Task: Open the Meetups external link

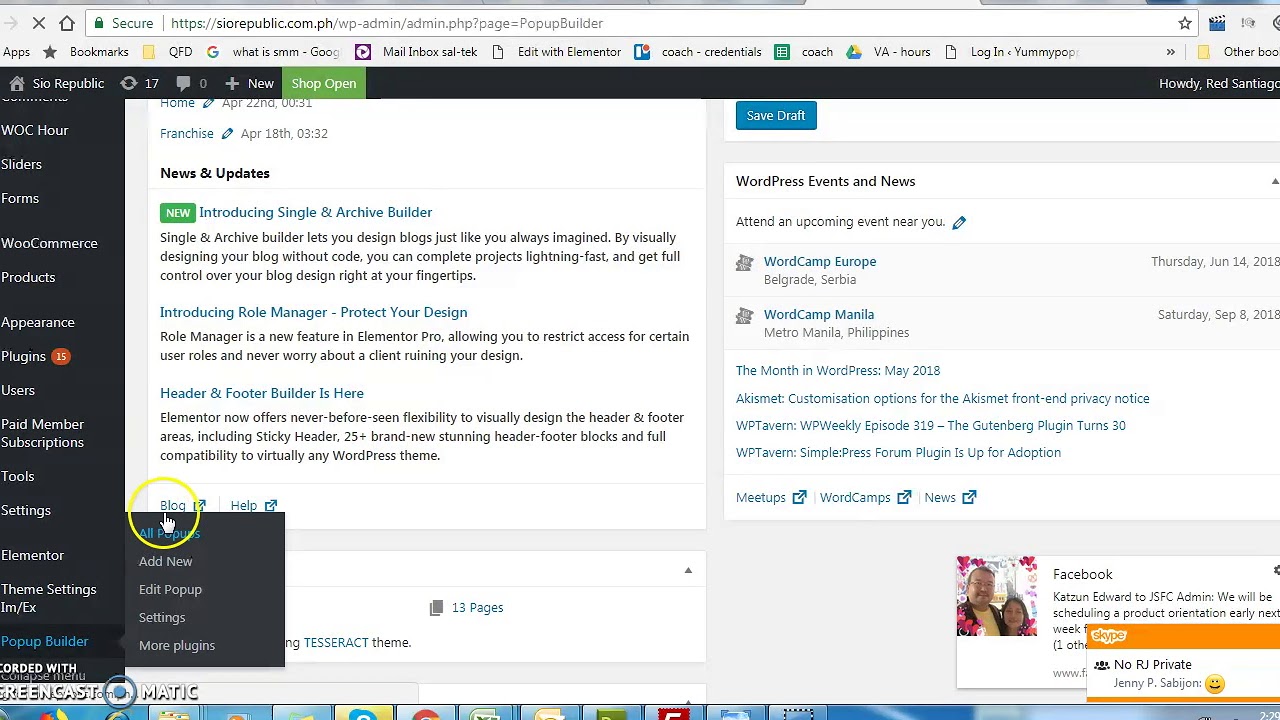Action: [x=771, y=497]
